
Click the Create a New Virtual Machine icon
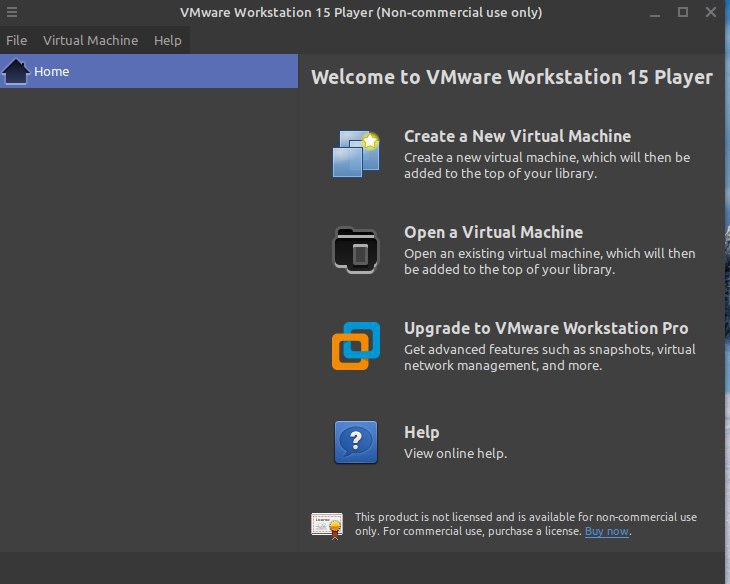point(356,154)
